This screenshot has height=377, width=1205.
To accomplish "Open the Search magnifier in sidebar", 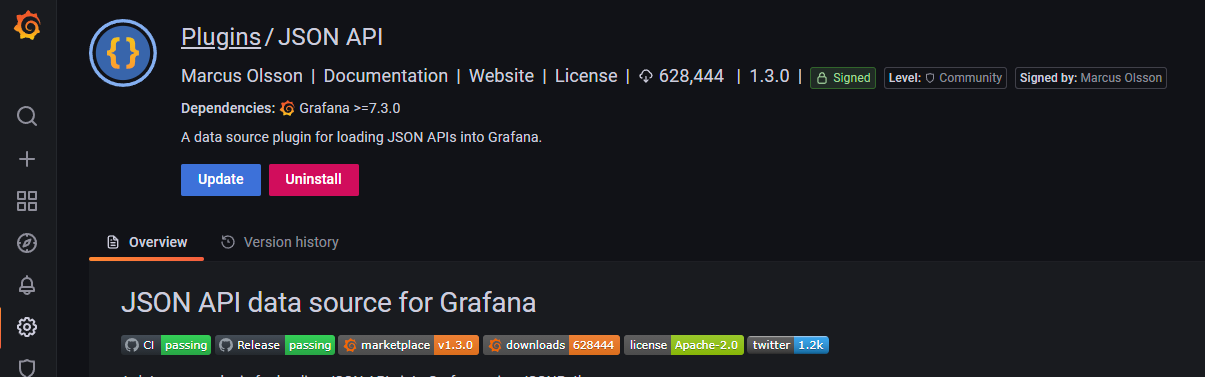I will (x=27, y=116).
